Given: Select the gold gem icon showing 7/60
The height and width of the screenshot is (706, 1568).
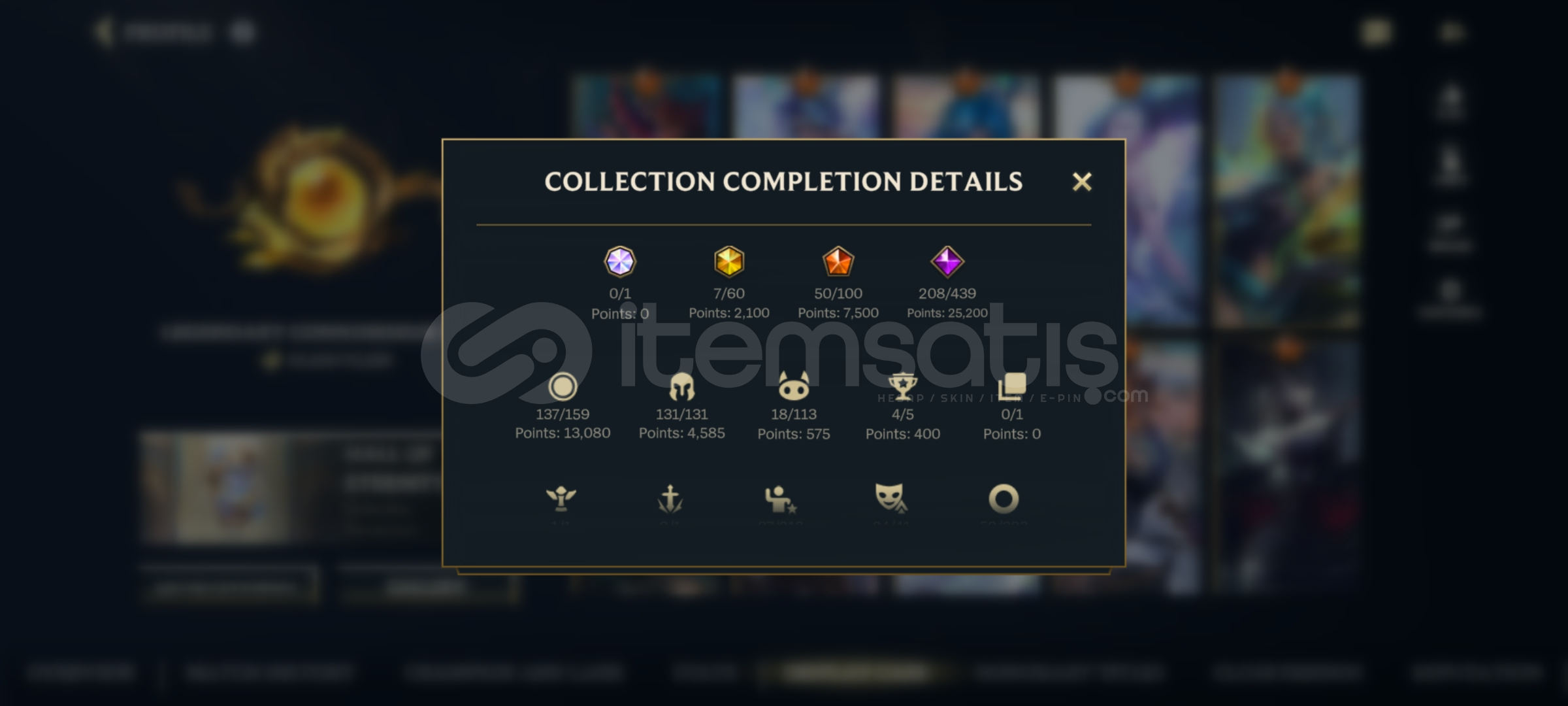Looking at the screenshot, I should [729, 261].
